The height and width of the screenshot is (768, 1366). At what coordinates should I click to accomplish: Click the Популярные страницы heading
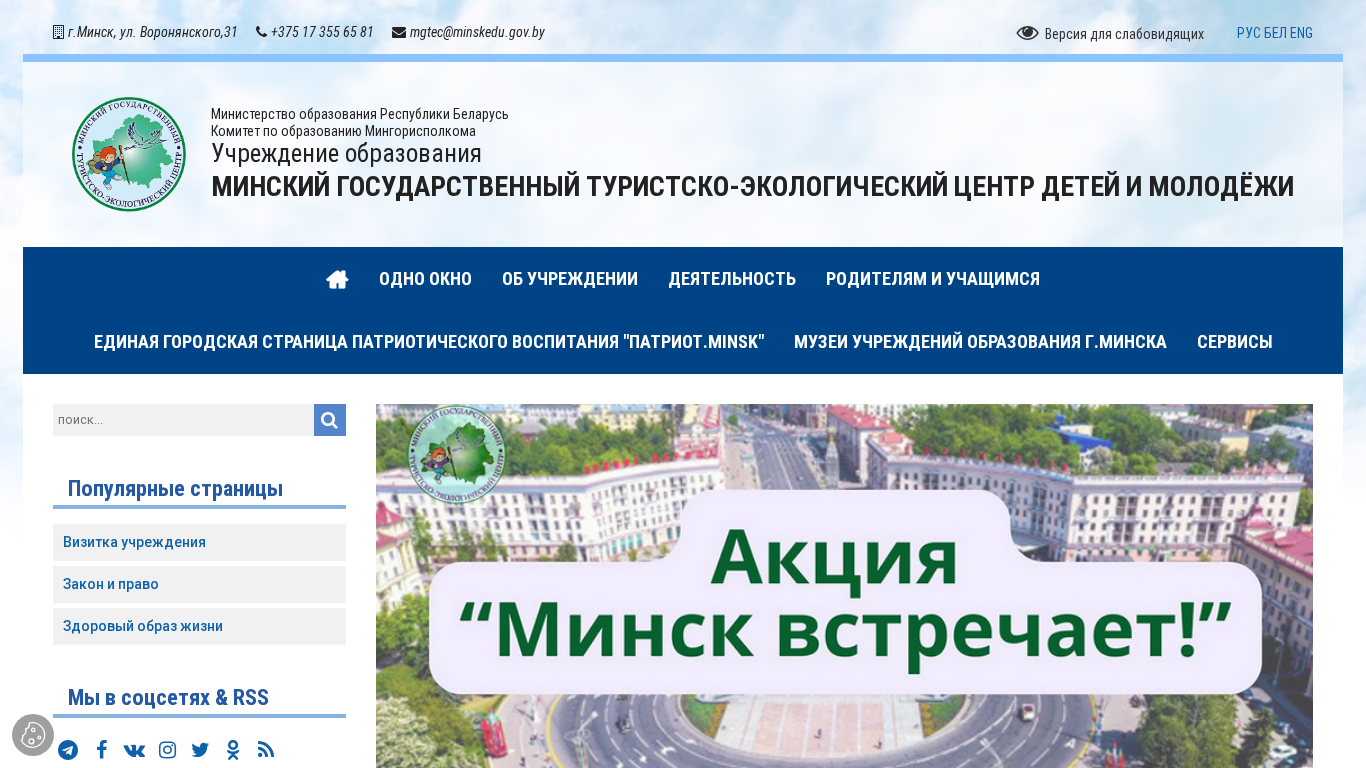(175, 489)
